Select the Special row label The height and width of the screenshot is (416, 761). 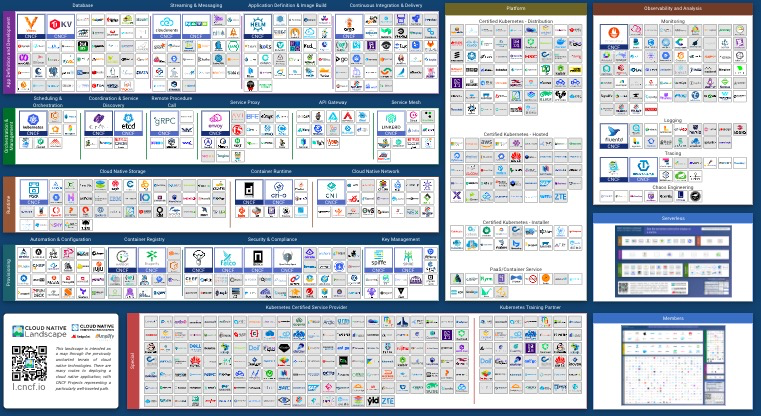[132, 361]
